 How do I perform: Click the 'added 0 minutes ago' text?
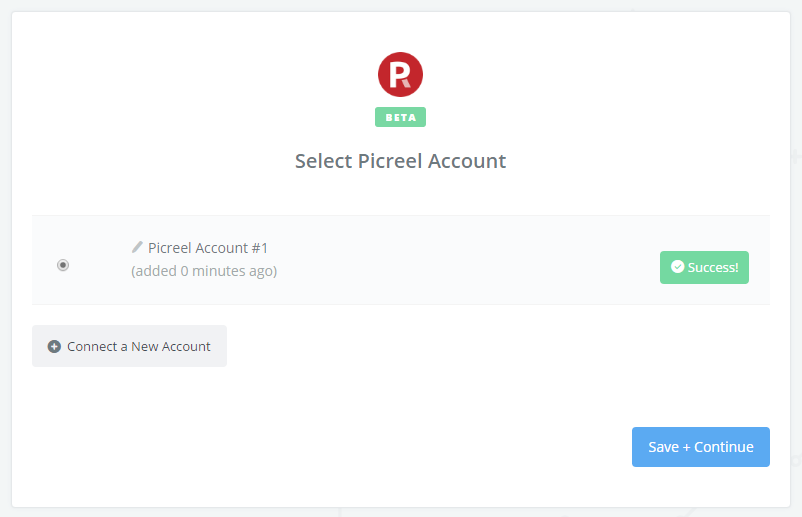coord(204,271)
